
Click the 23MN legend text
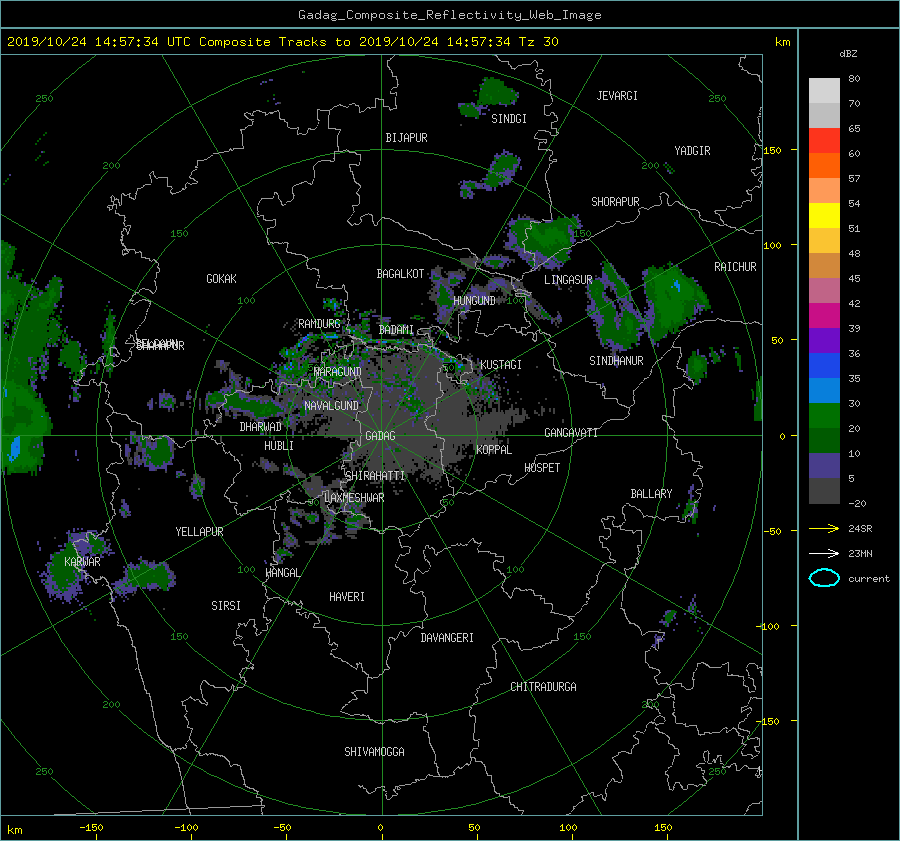(x=860, y=554)
